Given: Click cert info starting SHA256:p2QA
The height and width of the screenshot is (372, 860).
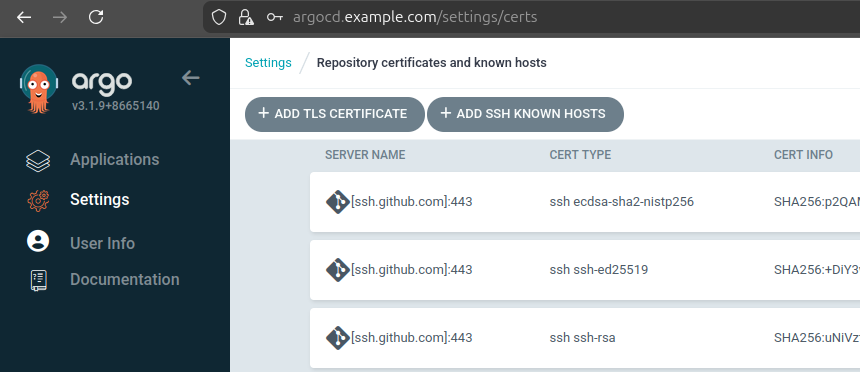Looking at the screenshot, I should (x=817, y=202).
